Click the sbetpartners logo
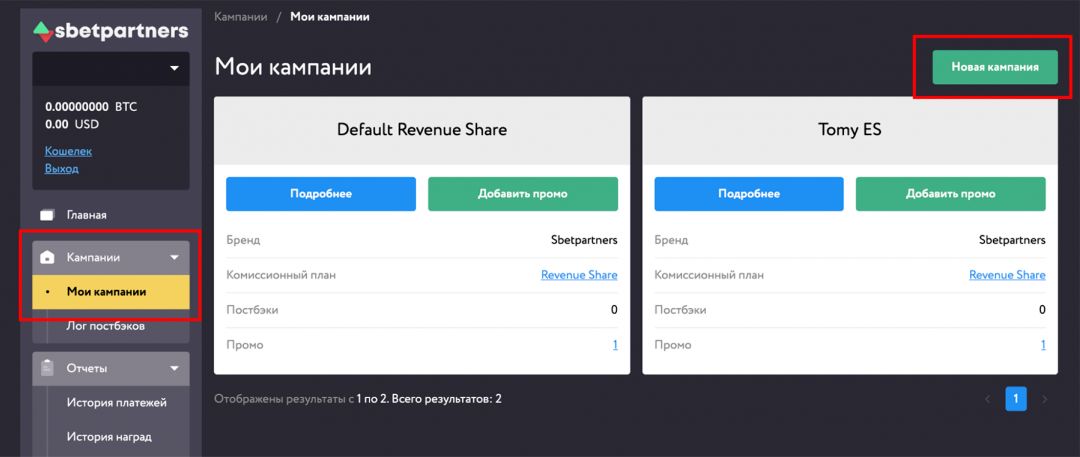 (x=110, y=31)
